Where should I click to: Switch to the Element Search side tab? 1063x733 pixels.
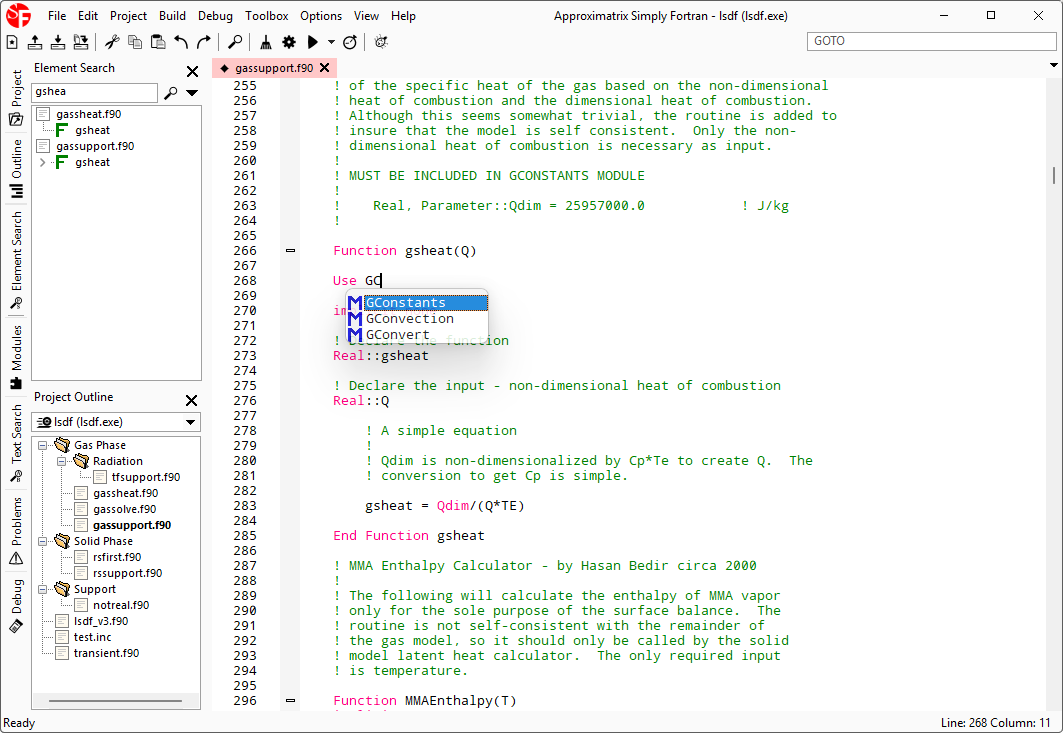[x=16, y=260]
